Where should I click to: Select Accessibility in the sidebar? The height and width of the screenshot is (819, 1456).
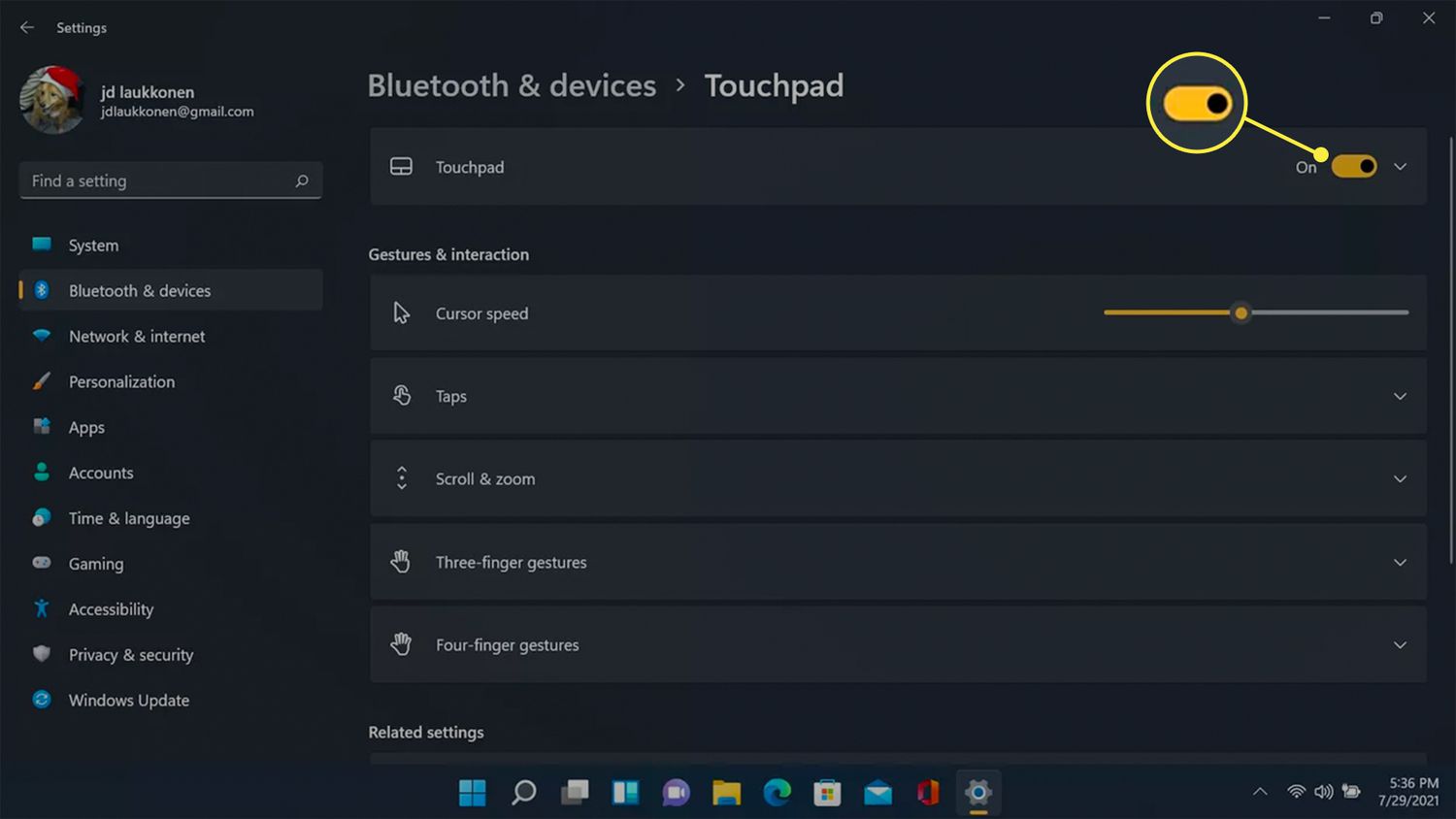(x=111, y=609)
